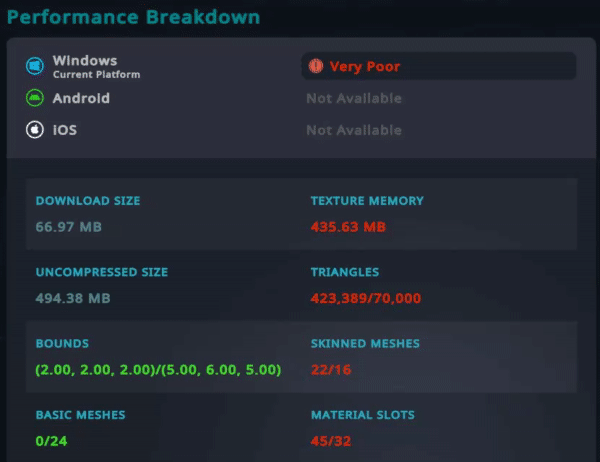Click the Triangles count 423,389/70,000
The height and width of the screenshot is (462, 600).
click(x=366, y=298)
